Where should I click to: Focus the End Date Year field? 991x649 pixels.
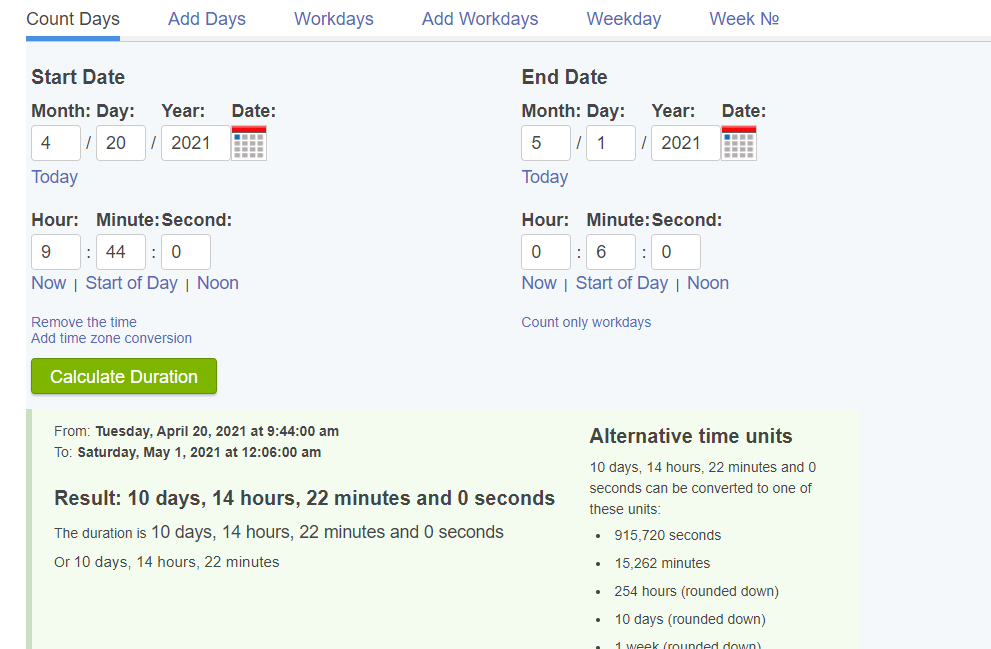[686, 143]
